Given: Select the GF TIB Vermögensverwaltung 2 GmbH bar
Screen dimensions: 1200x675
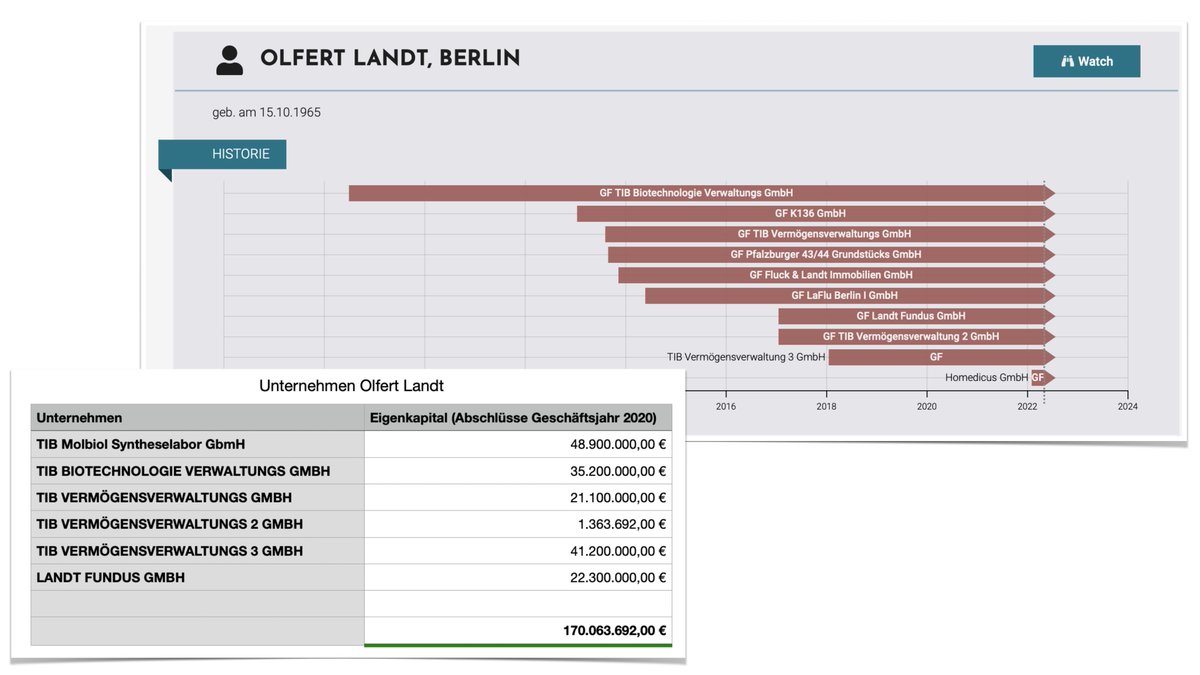Looking at the screenshot, I should [x=916, y=336].
